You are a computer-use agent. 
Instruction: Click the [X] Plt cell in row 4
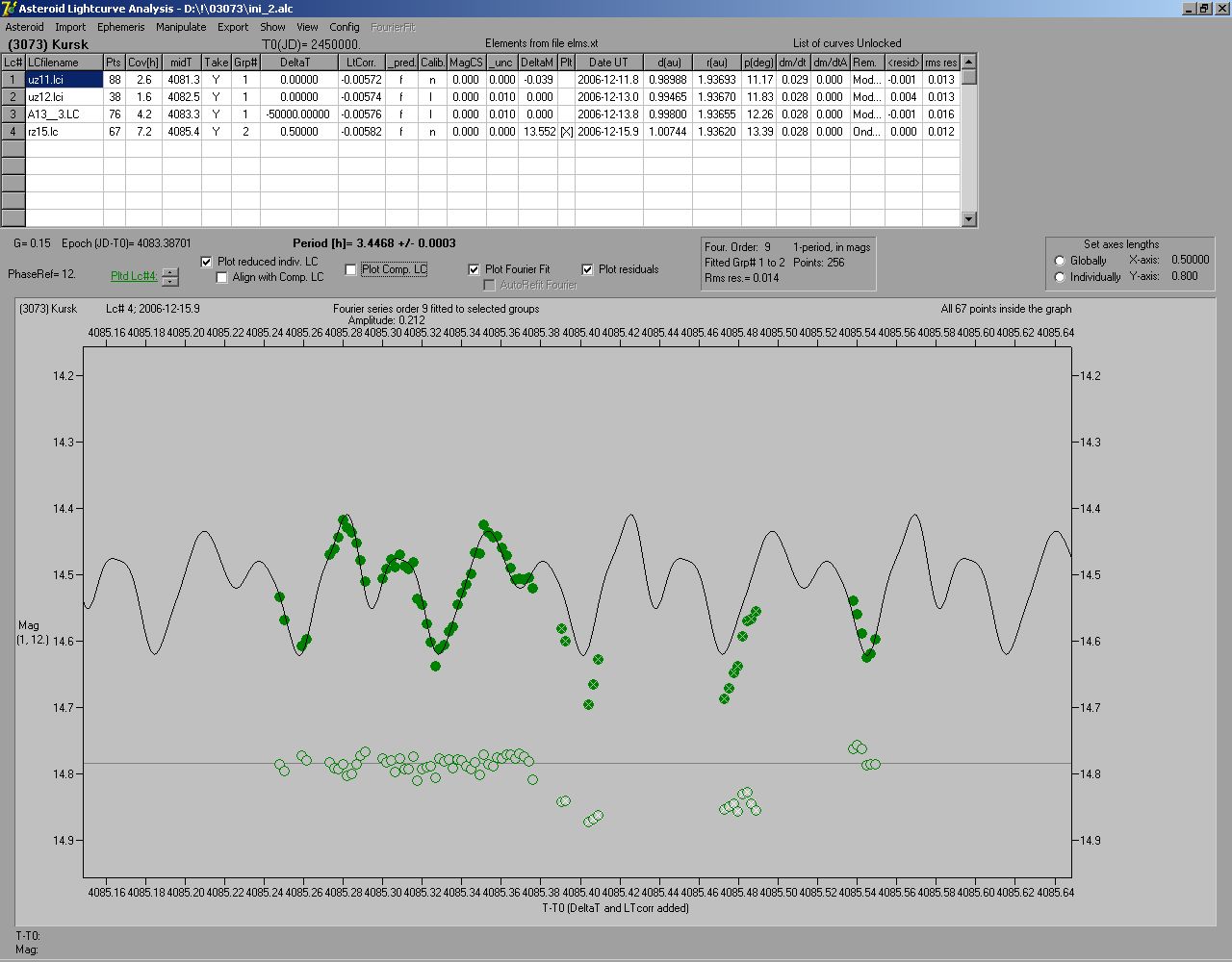(x=566, y=132)
